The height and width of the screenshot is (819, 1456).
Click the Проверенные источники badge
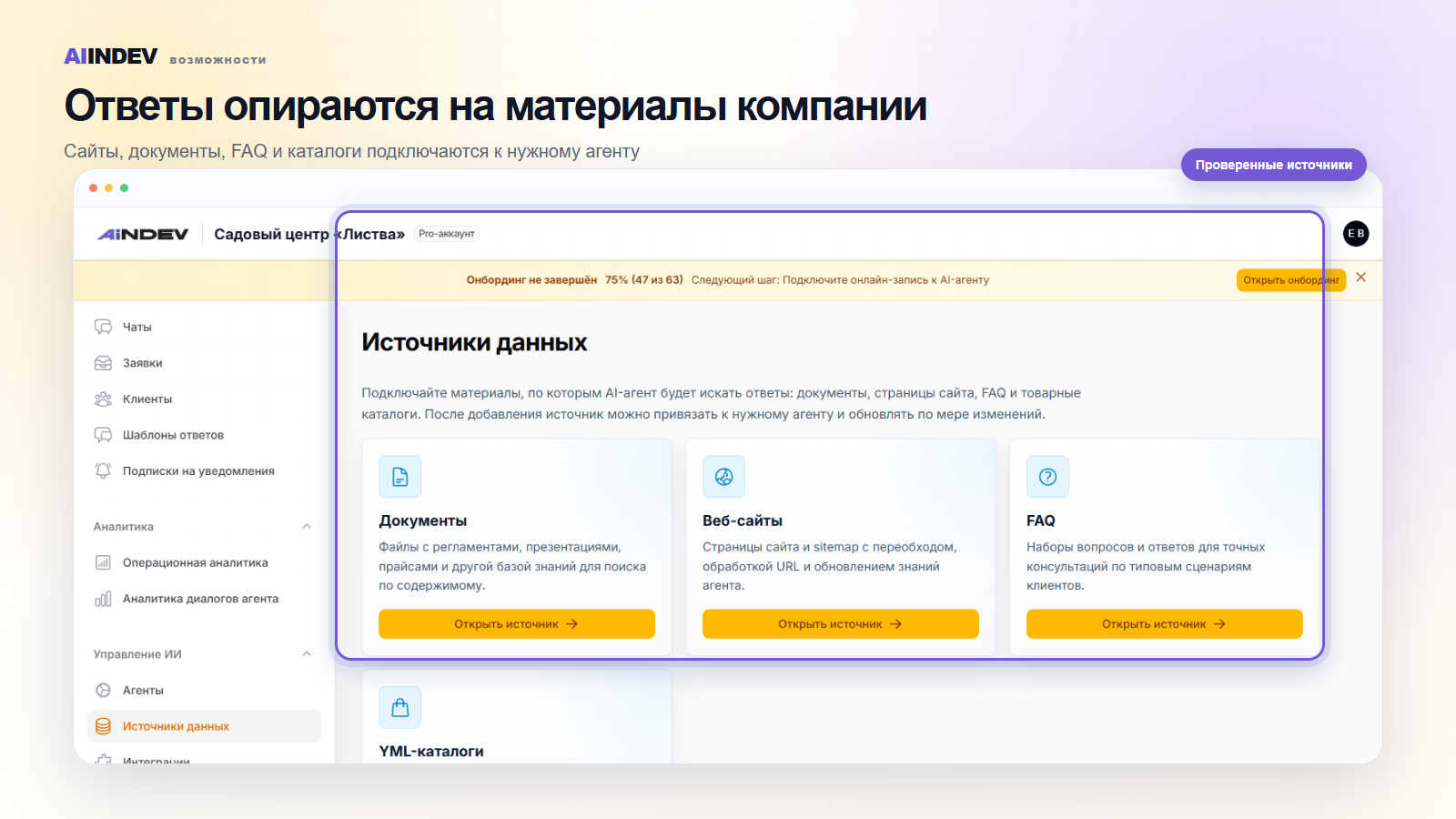[1274, 165]
